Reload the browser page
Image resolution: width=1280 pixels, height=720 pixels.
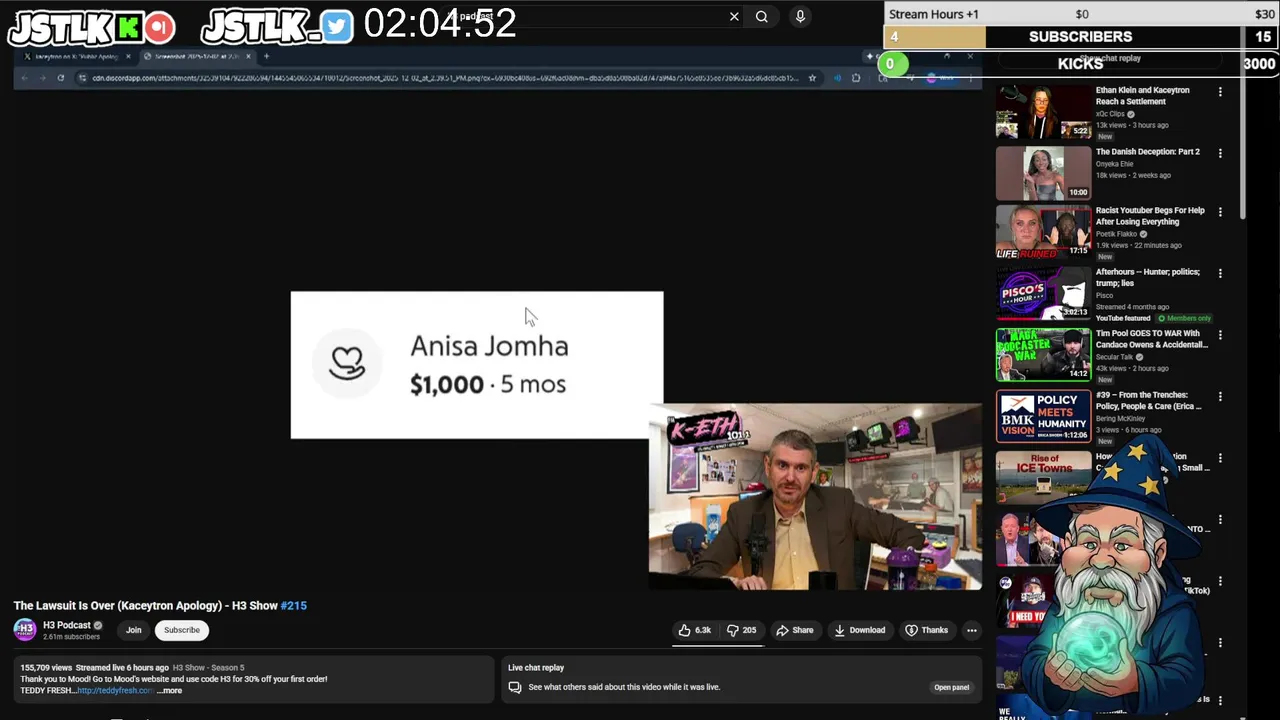(x=61, y=77)
